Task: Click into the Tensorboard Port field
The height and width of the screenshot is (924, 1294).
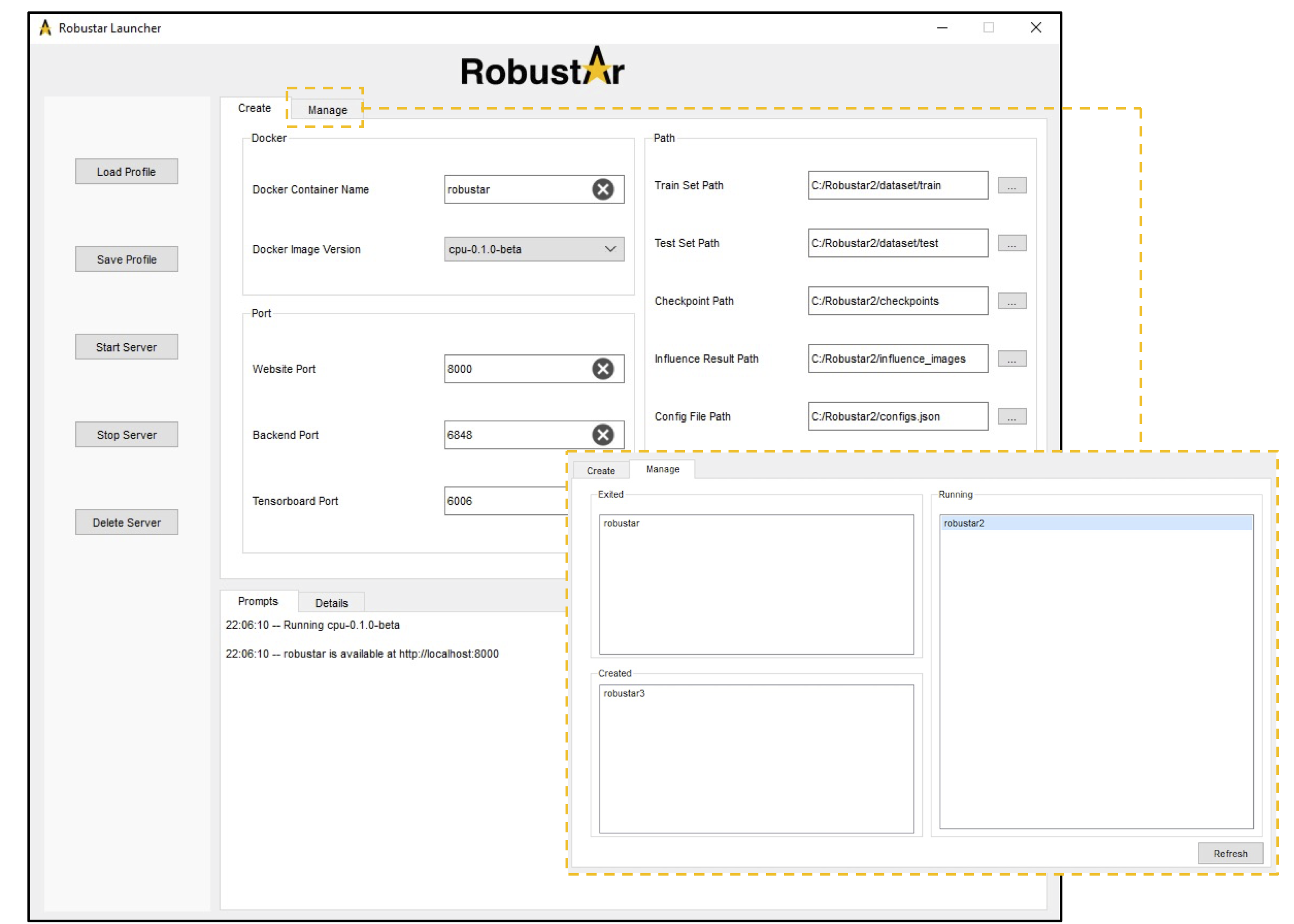Action: pyautogui.click(x=501, y=501)
